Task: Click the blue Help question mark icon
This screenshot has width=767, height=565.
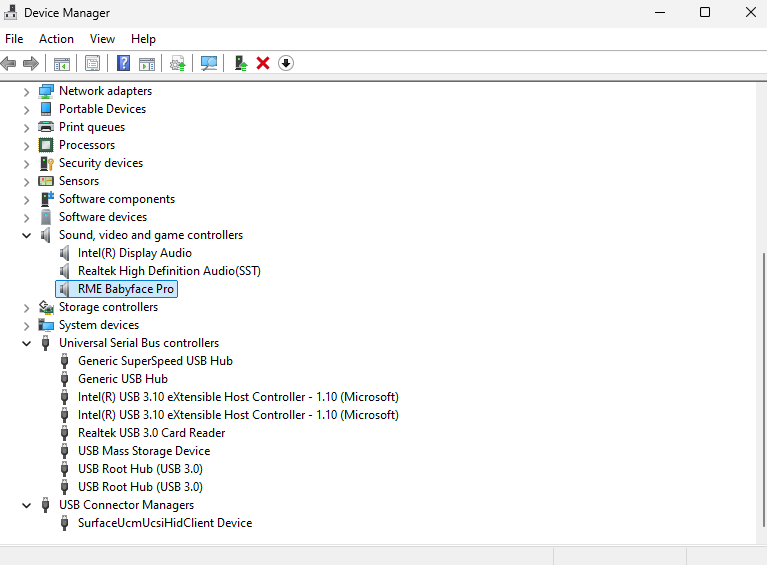Action: tap(124, 63)
